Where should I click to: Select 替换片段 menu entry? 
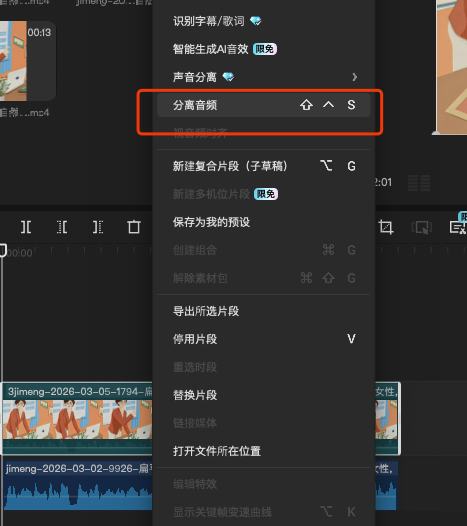pyautogui.click(x=263, y=395)
